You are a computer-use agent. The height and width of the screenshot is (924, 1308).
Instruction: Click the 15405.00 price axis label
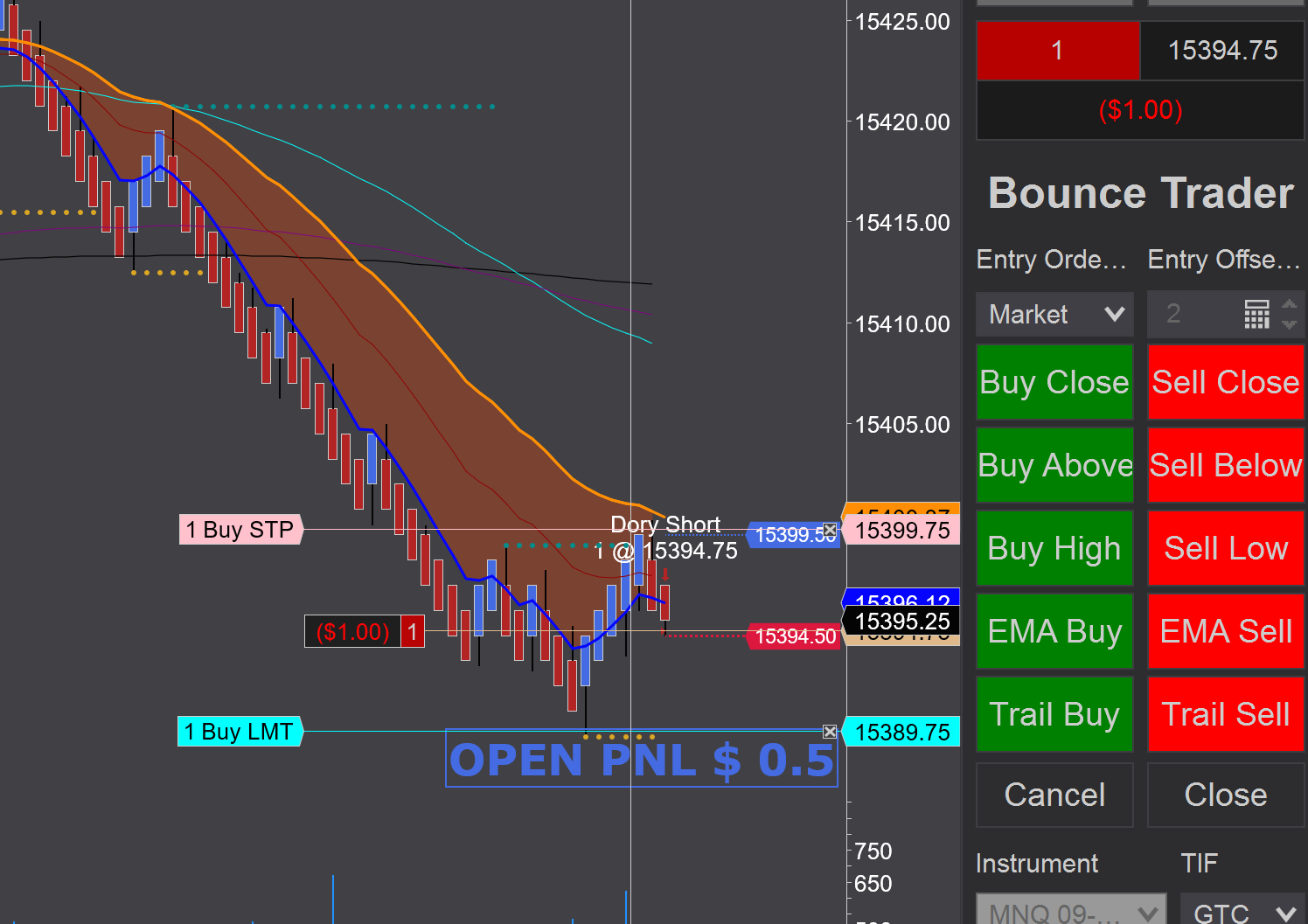902,425
